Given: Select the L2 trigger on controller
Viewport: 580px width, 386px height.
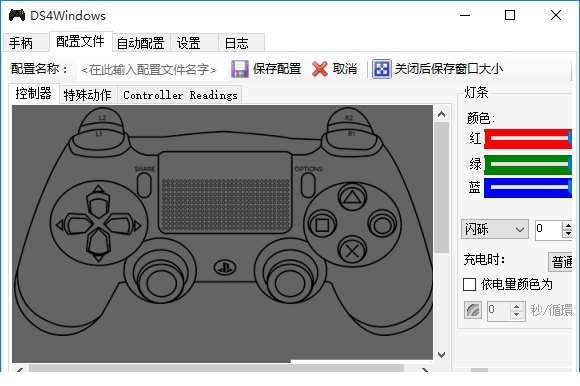Looking at the screenshot, I should (x=101, y=118).
